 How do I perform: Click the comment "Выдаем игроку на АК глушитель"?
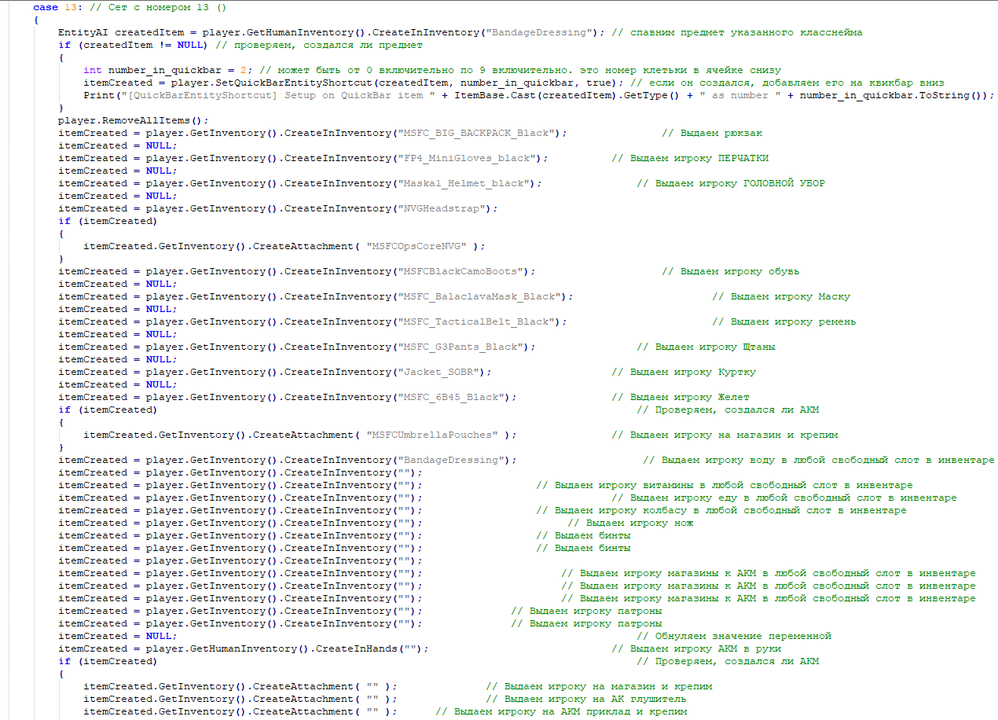coord(586,699)
